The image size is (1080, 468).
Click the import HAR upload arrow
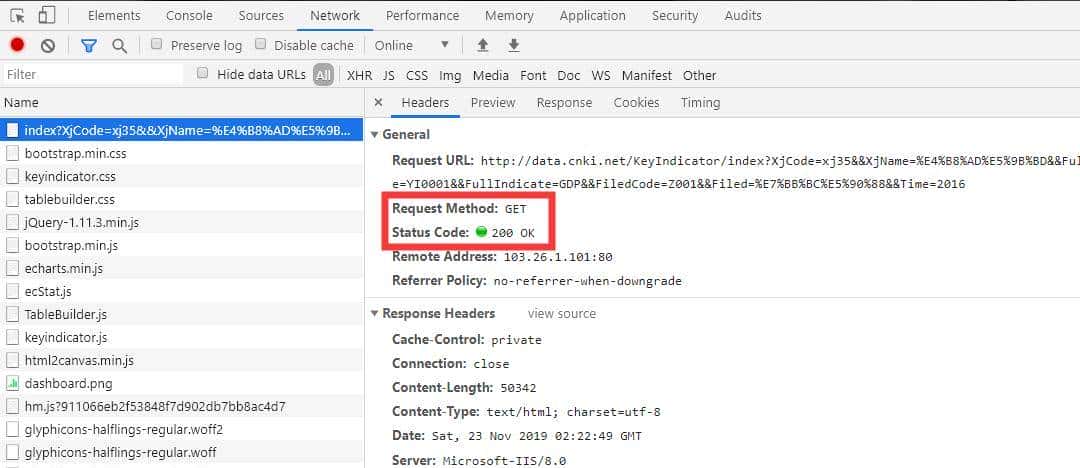click(x=483, y=45)
